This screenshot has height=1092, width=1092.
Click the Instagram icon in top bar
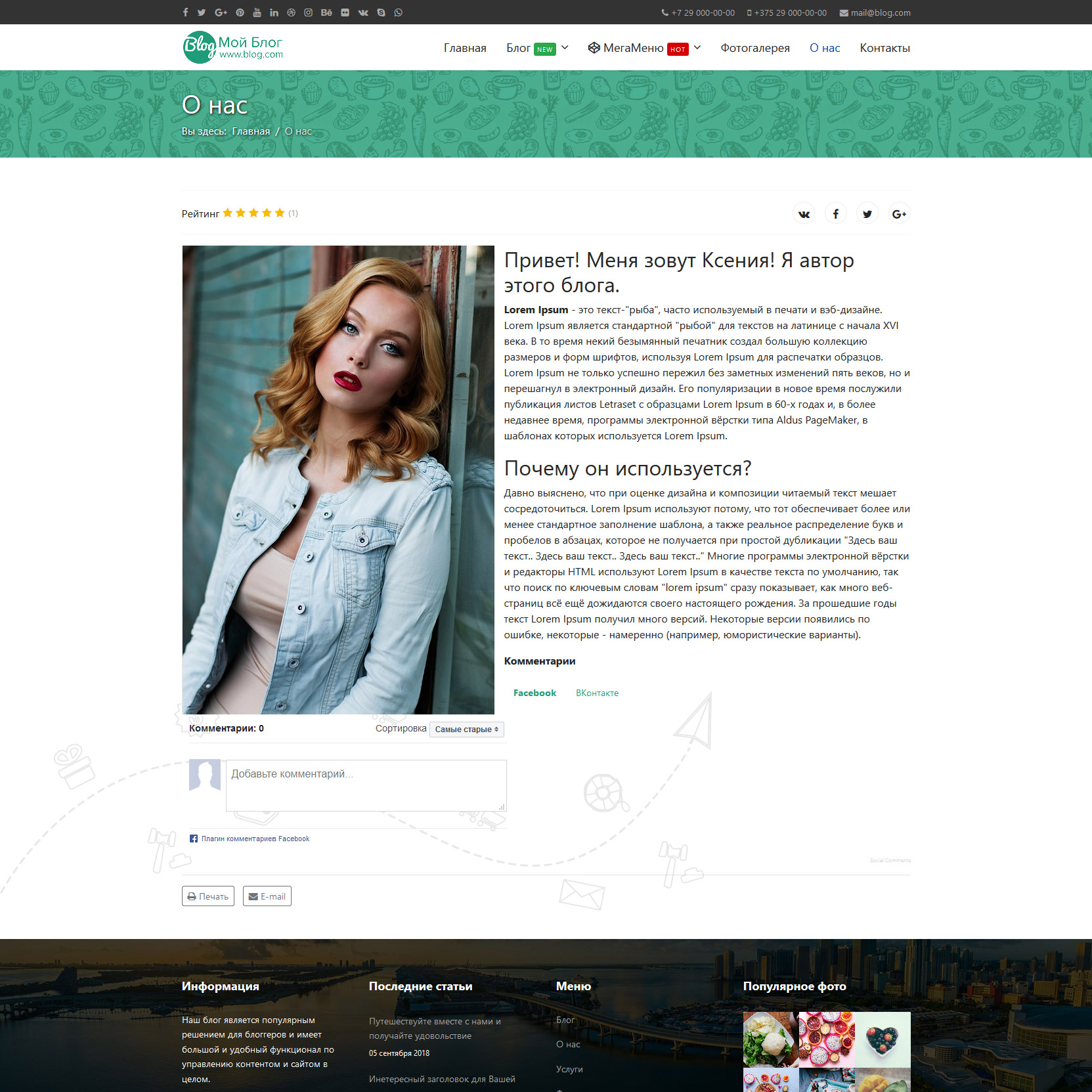pyautogui.click(x=308, y=12)
